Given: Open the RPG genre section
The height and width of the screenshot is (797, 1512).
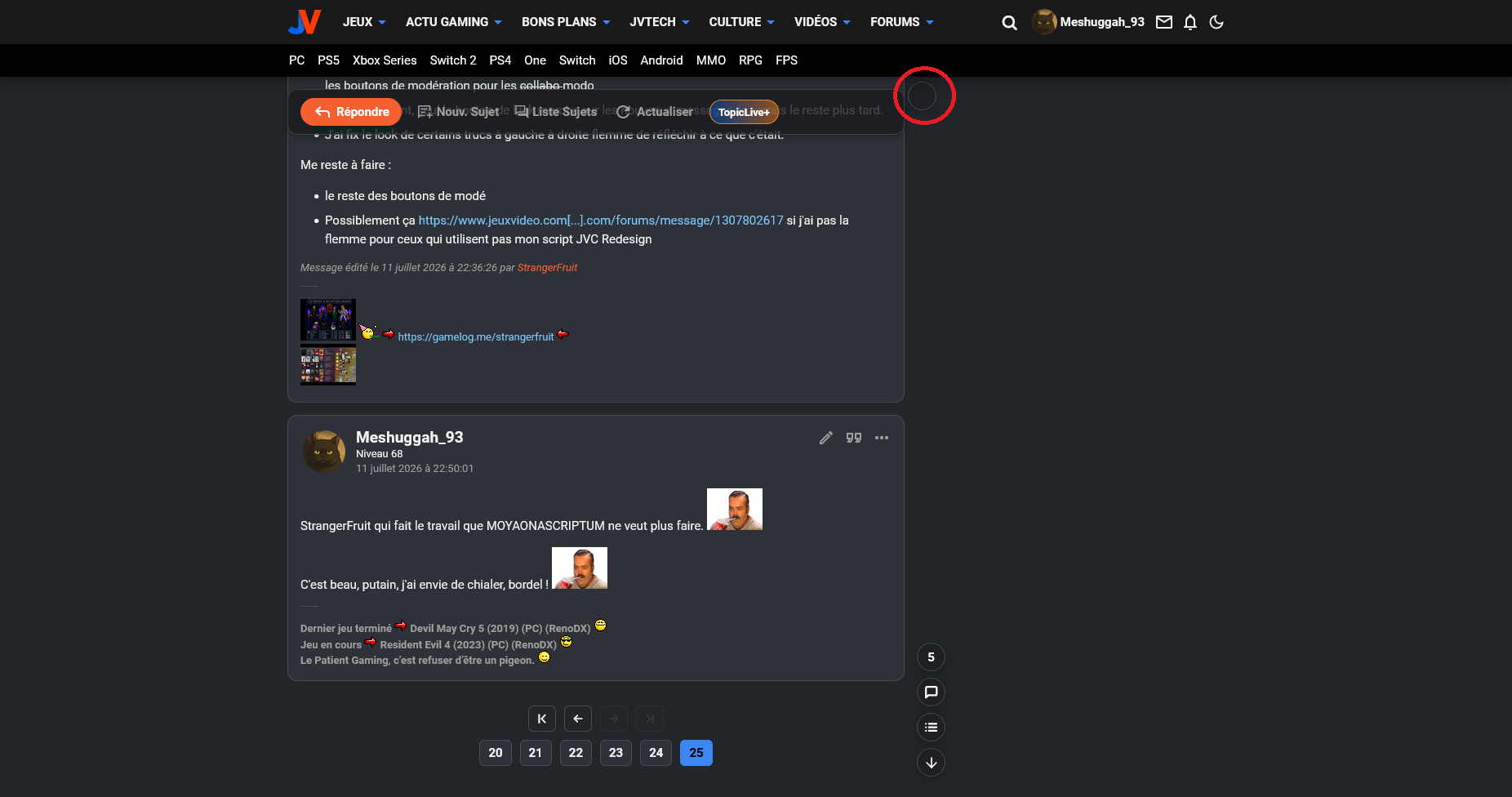Looking at the screenshot, I should point(750,60).
